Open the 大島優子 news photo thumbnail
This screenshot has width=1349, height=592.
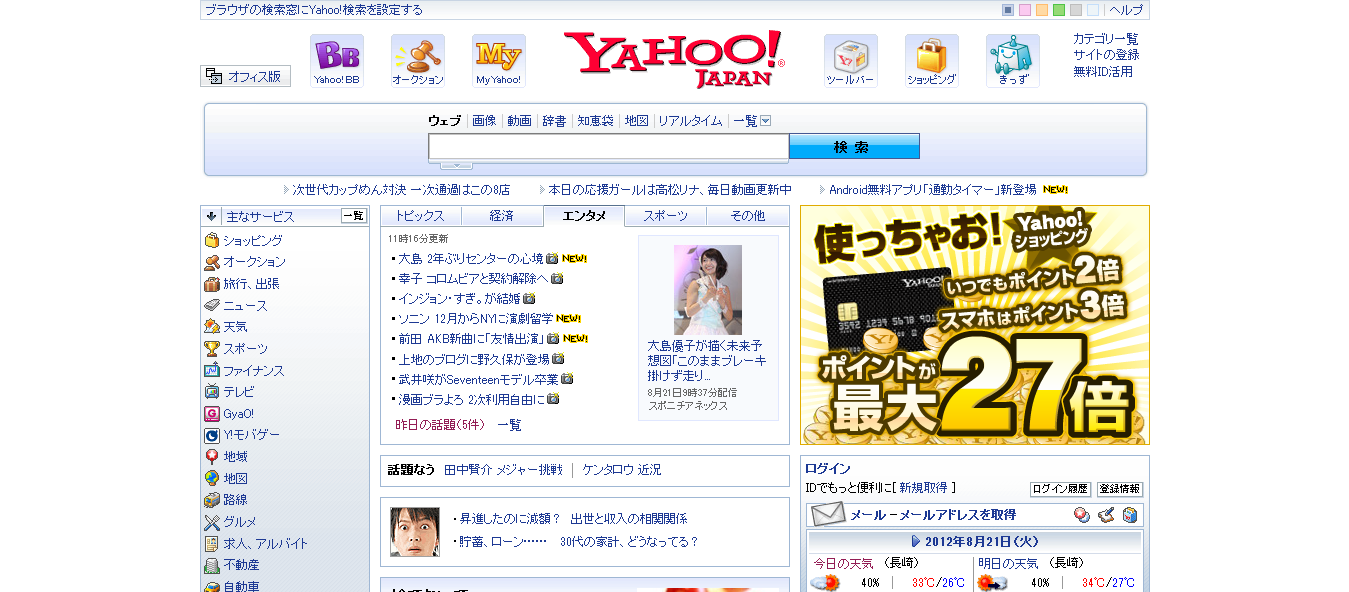point(708,290)
